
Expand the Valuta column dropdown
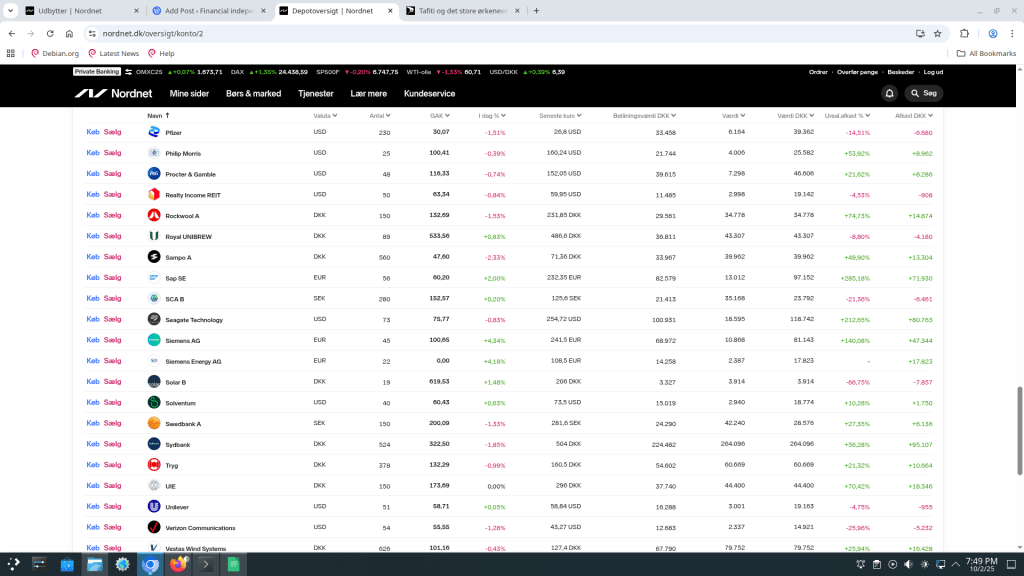(x=324, y=115)
